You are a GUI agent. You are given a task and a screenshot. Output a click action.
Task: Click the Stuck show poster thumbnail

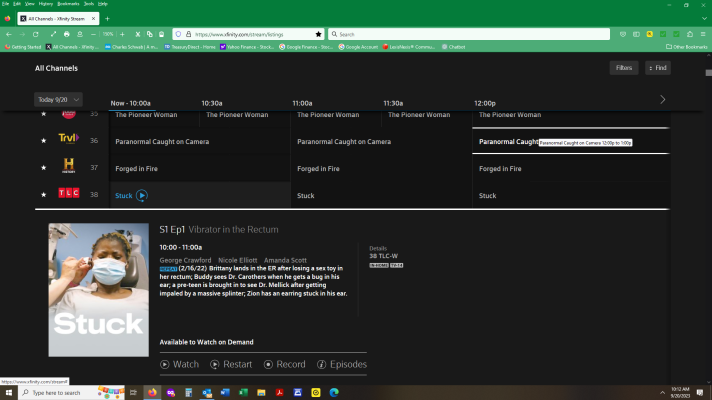99,290
